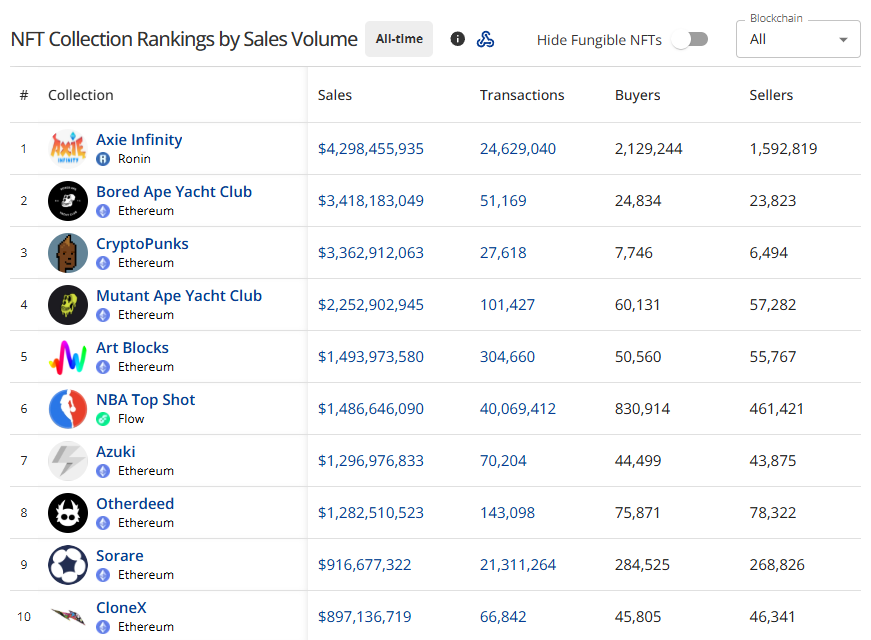
Task: Open the Otherdeed collection link
Action: (135, 504)
